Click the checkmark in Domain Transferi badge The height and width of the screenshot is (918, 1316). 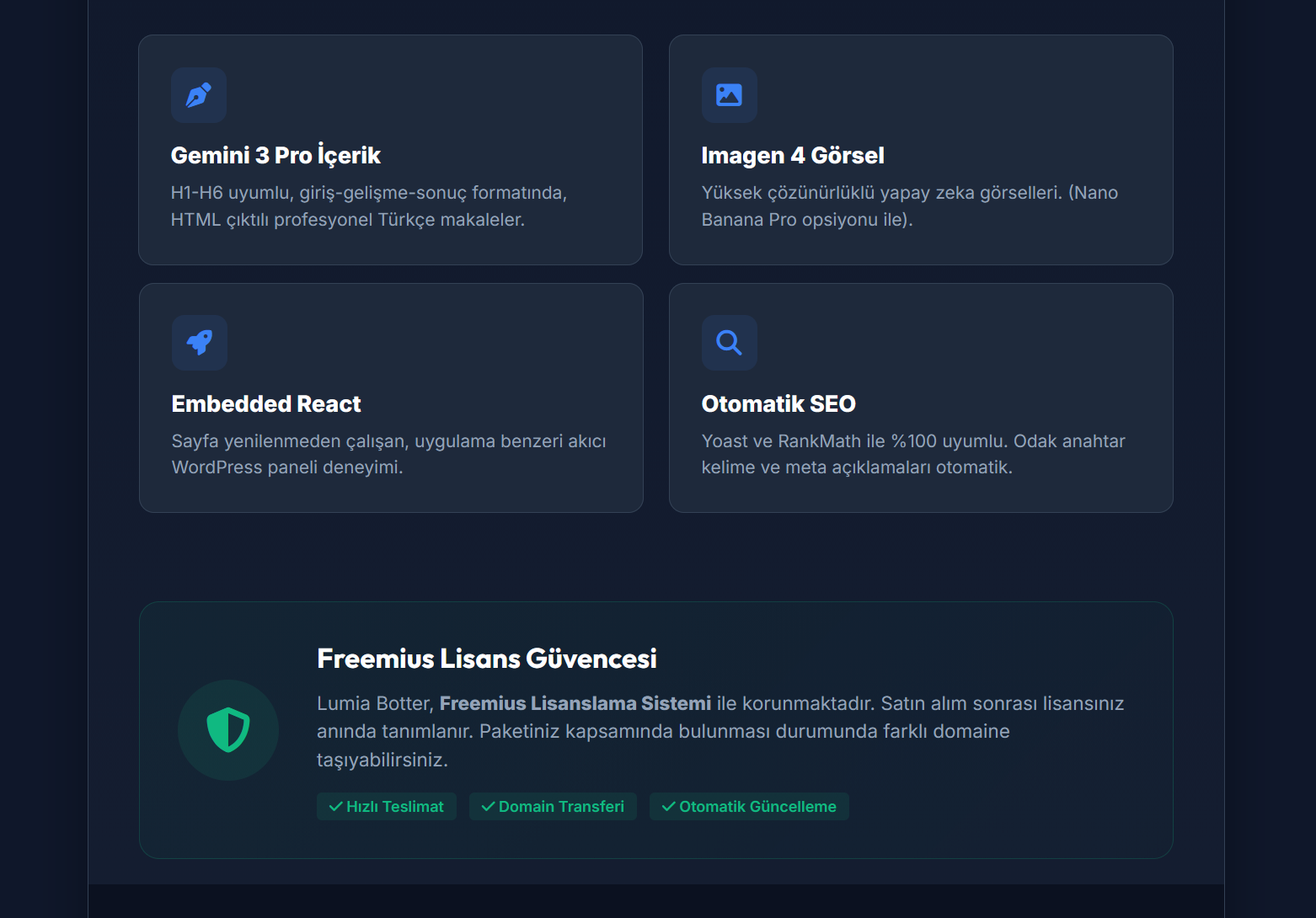[488, 807]
